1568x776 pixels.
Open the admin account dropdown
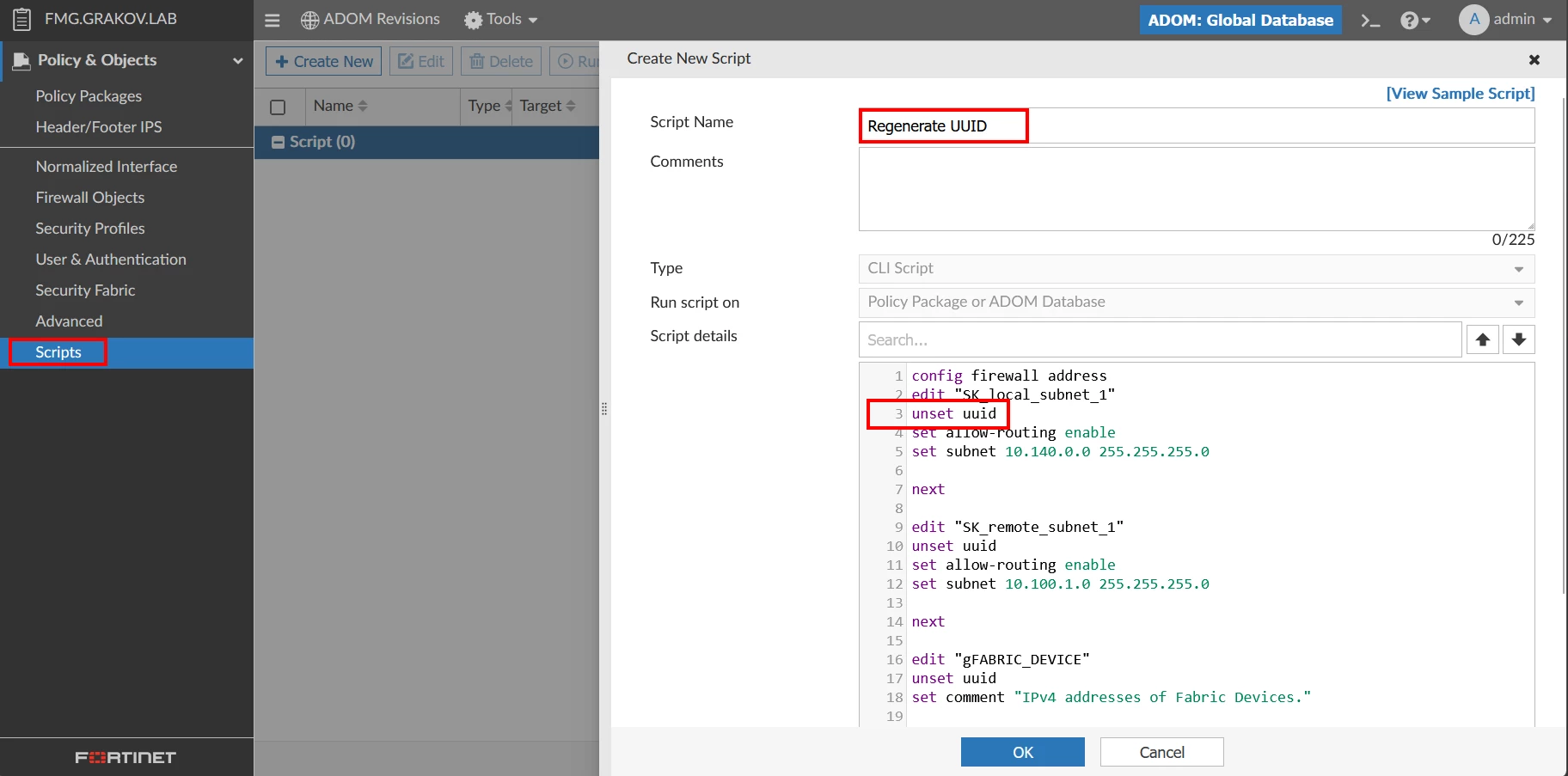pyautogui.click(x=1522, y=19)
